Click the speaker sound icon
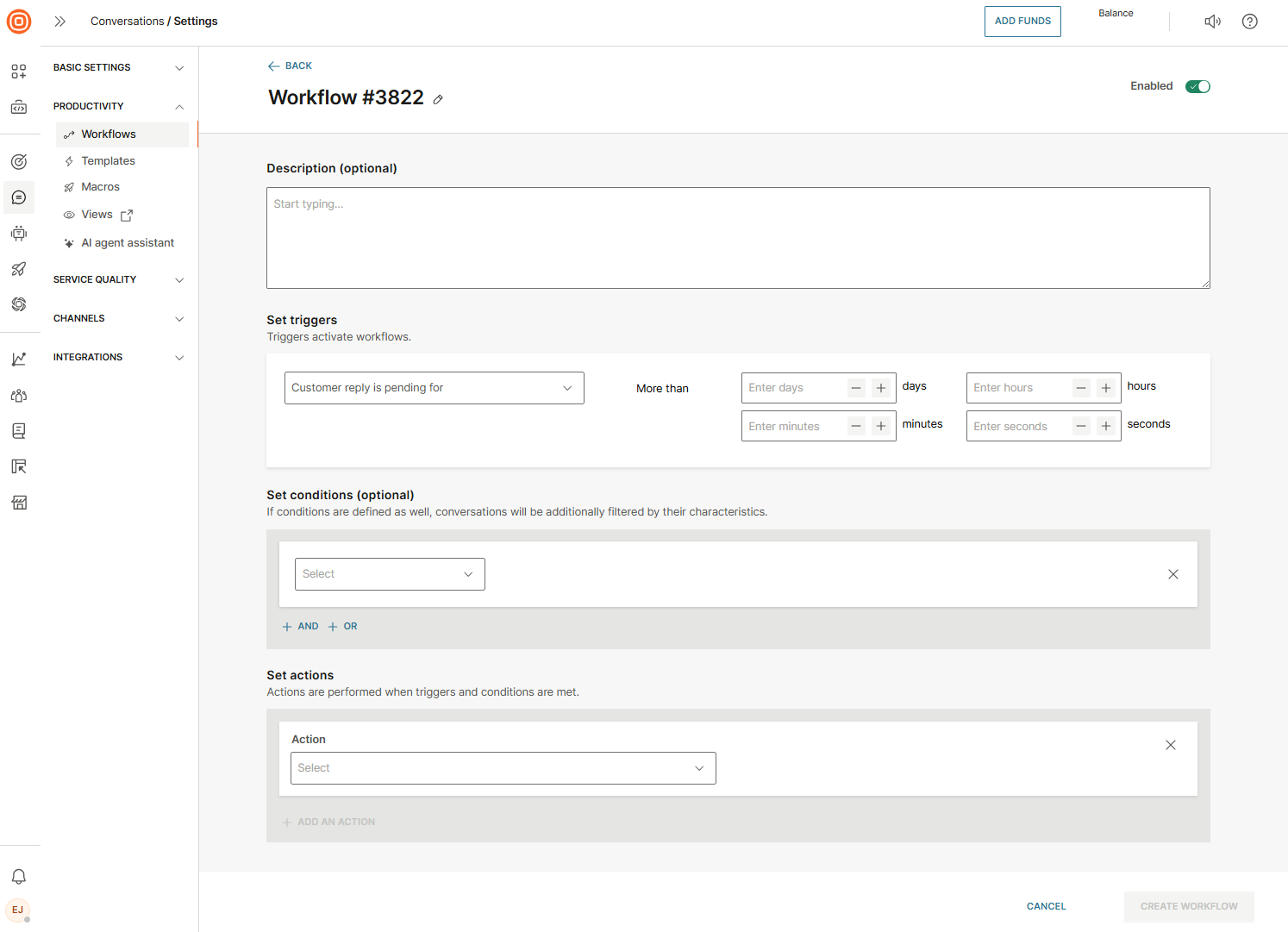The image size is (1288, 932). pyautogui.click(x=1212, y=22)
